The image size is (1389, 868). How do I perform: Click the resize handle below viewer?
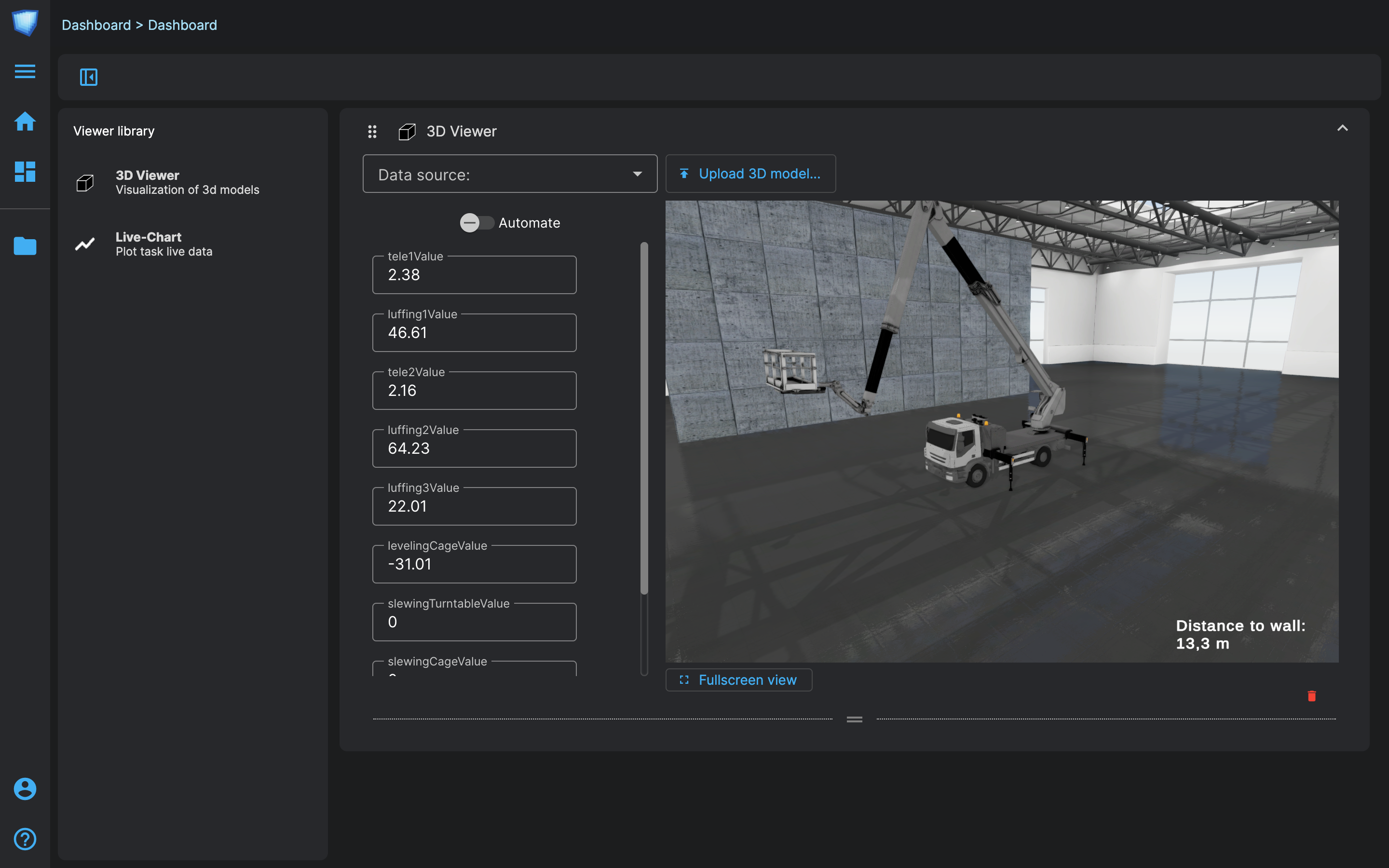pyautogui.click(x=854, y=719)
